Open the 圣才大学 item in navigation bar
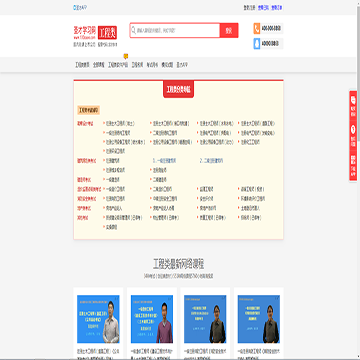360x360 pixels. (x=182, y=65)
